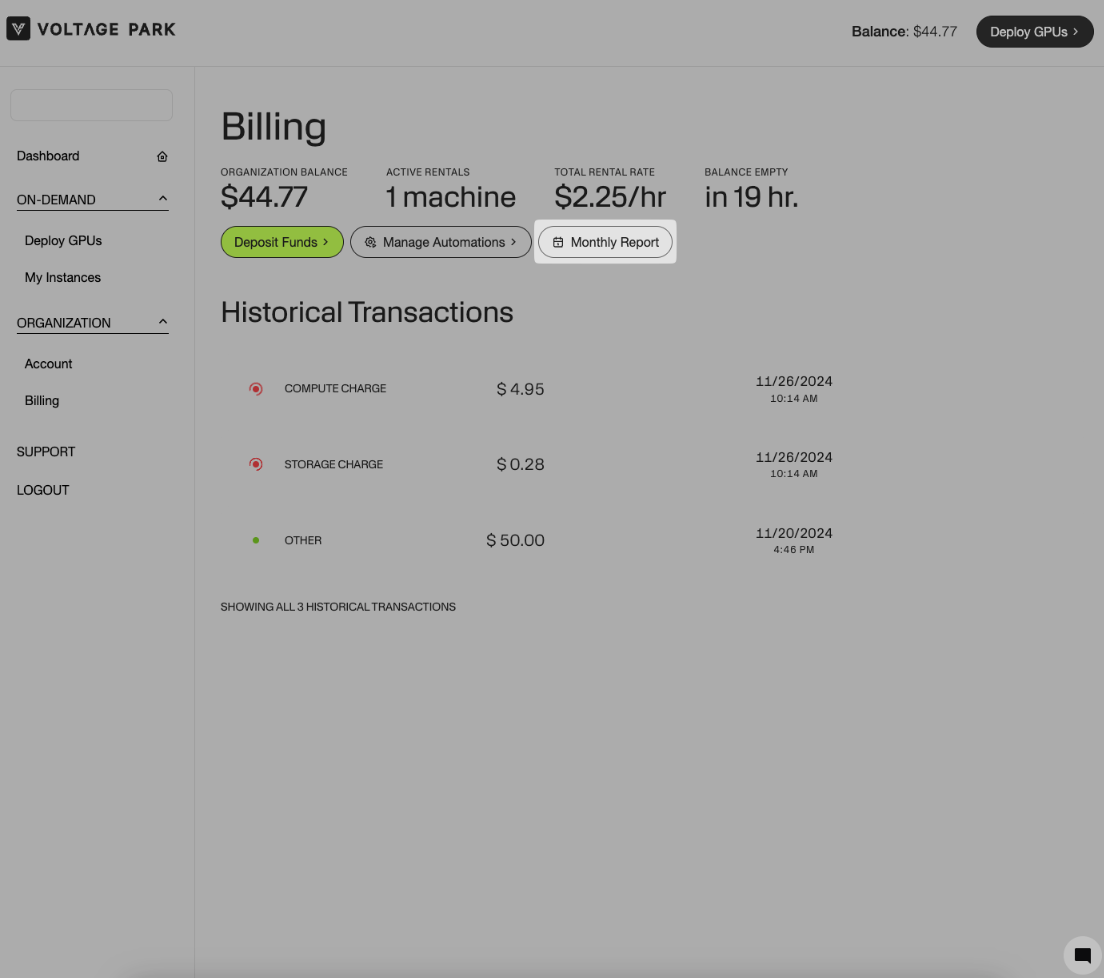Click the Dashboard home icon
Viewport: 1104px width, 978px height.
point(162,157)
